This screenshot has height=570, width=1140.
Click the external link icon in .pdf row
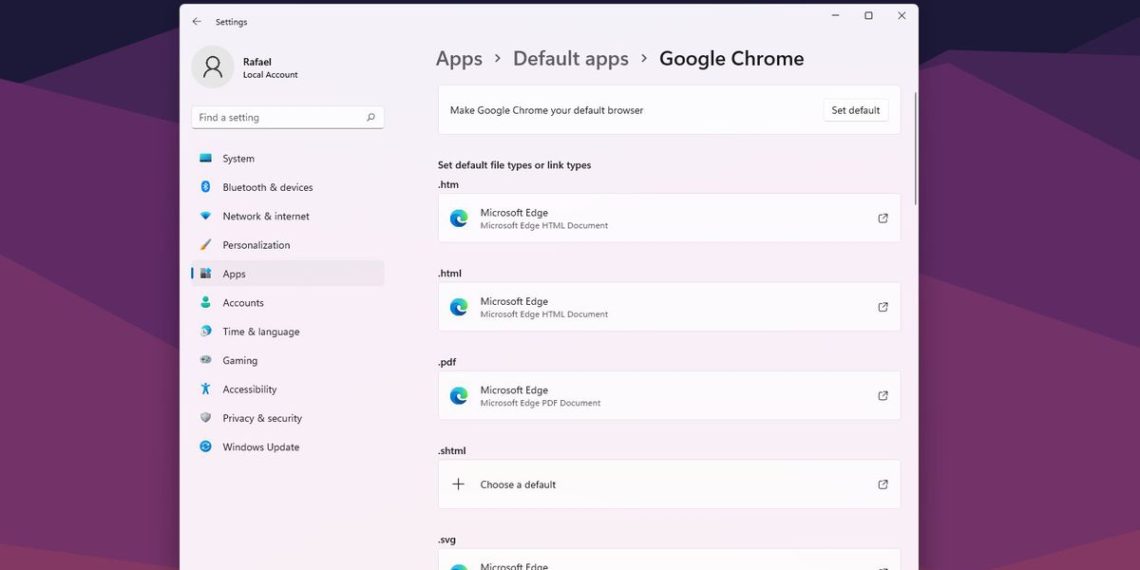click(x=883, y=396)
